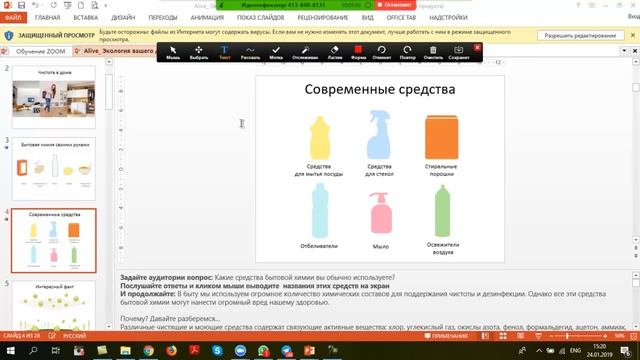This screenshot has width=640, height=360.
Task: Click the zoom slider in status bar
Action: (x=578, y=336)
